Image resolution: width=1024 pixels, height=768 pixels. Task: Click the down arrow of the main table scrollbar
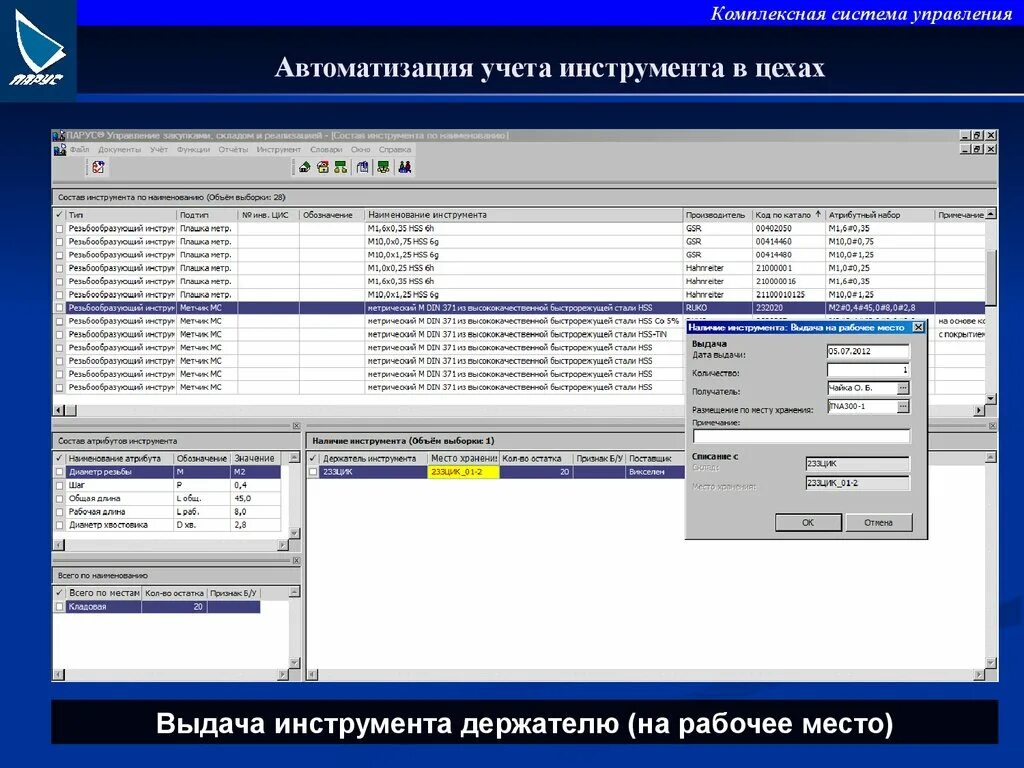tap(991, 398)
